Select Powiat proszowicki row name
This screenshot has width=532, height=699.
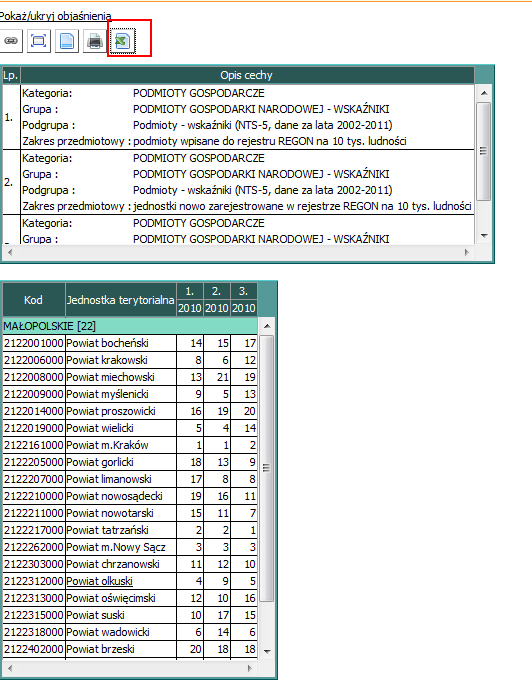pyautogui.click(x=111, y=411)
